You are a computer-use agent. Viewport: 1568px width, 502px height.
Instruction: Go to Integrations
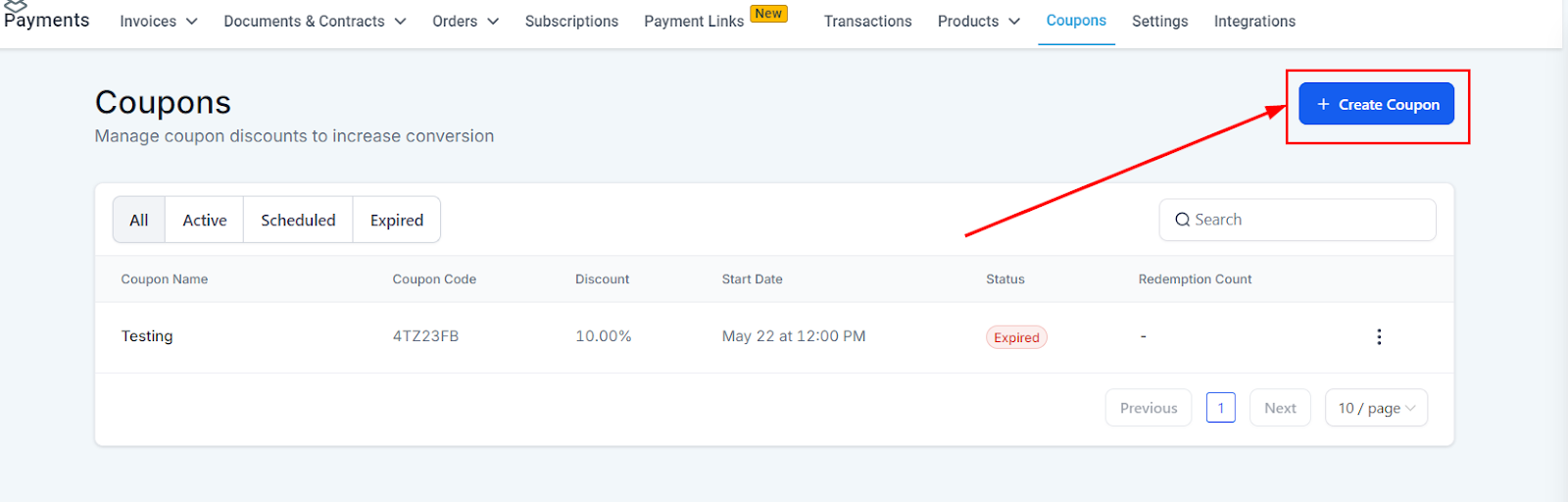(1254, 22)
